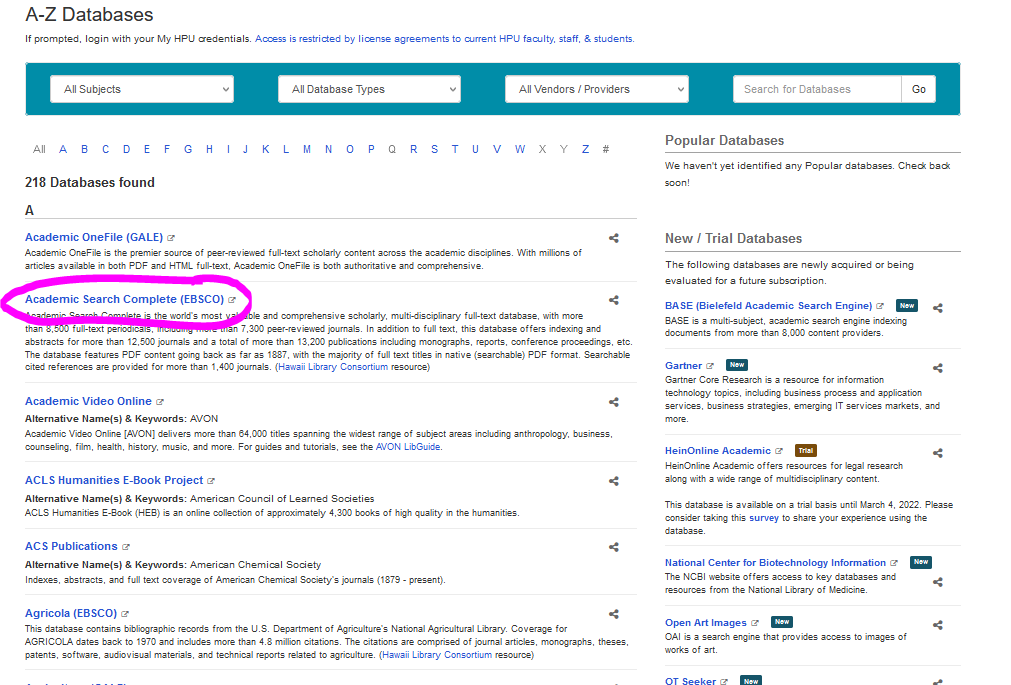This screenshot has height=685, width=1011.
Task: Share the National Center for Biotechnology Information entry
Action: pyautogui.click(x=938, y=582)
